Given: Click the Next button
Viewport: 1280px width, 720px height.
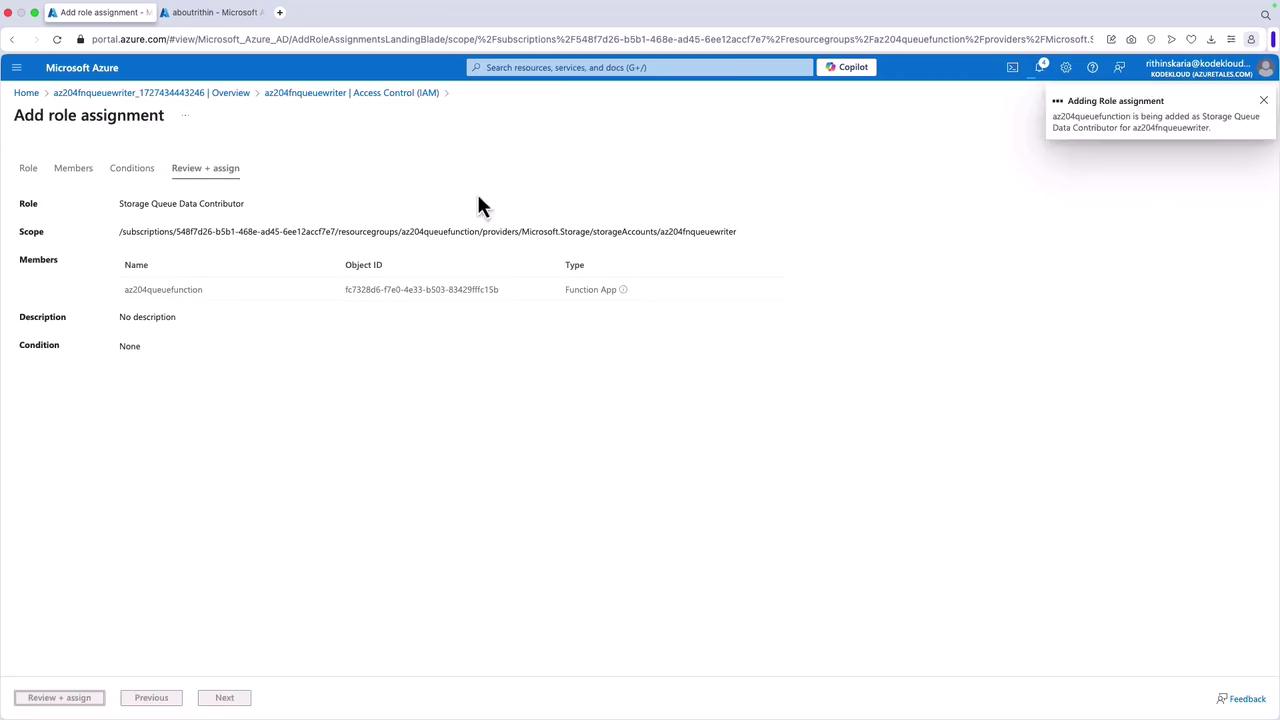Looking at the screenshot, I should tap(224, 698).
